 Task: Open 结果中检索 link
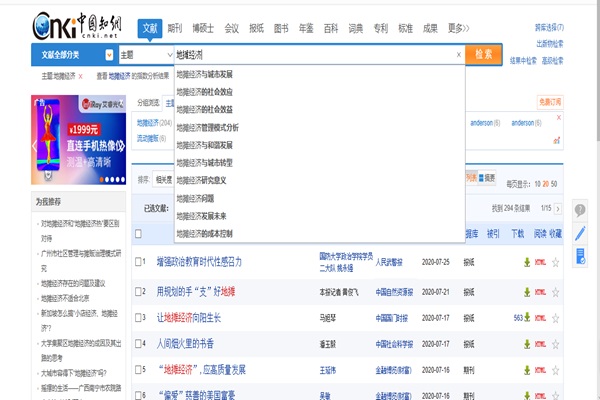click(523, 60)
